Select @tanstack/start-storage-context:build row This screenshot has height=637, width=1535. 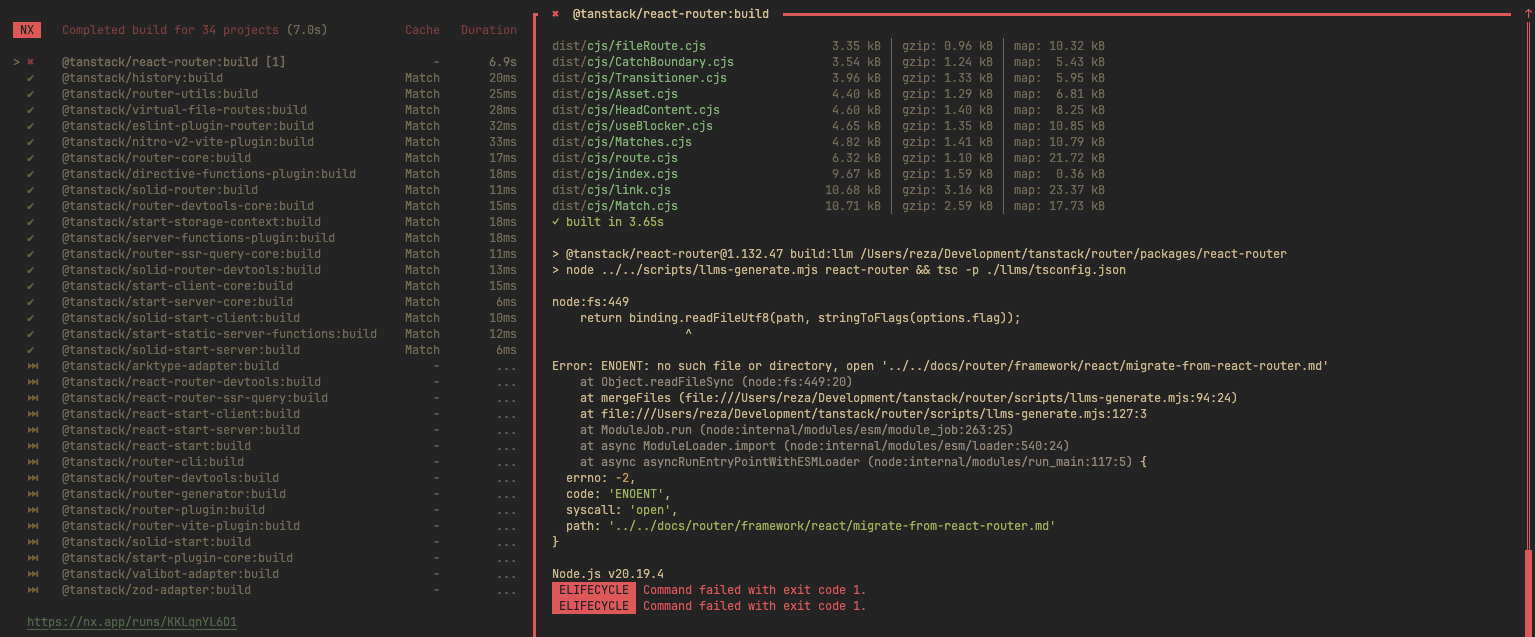[265, 222]
